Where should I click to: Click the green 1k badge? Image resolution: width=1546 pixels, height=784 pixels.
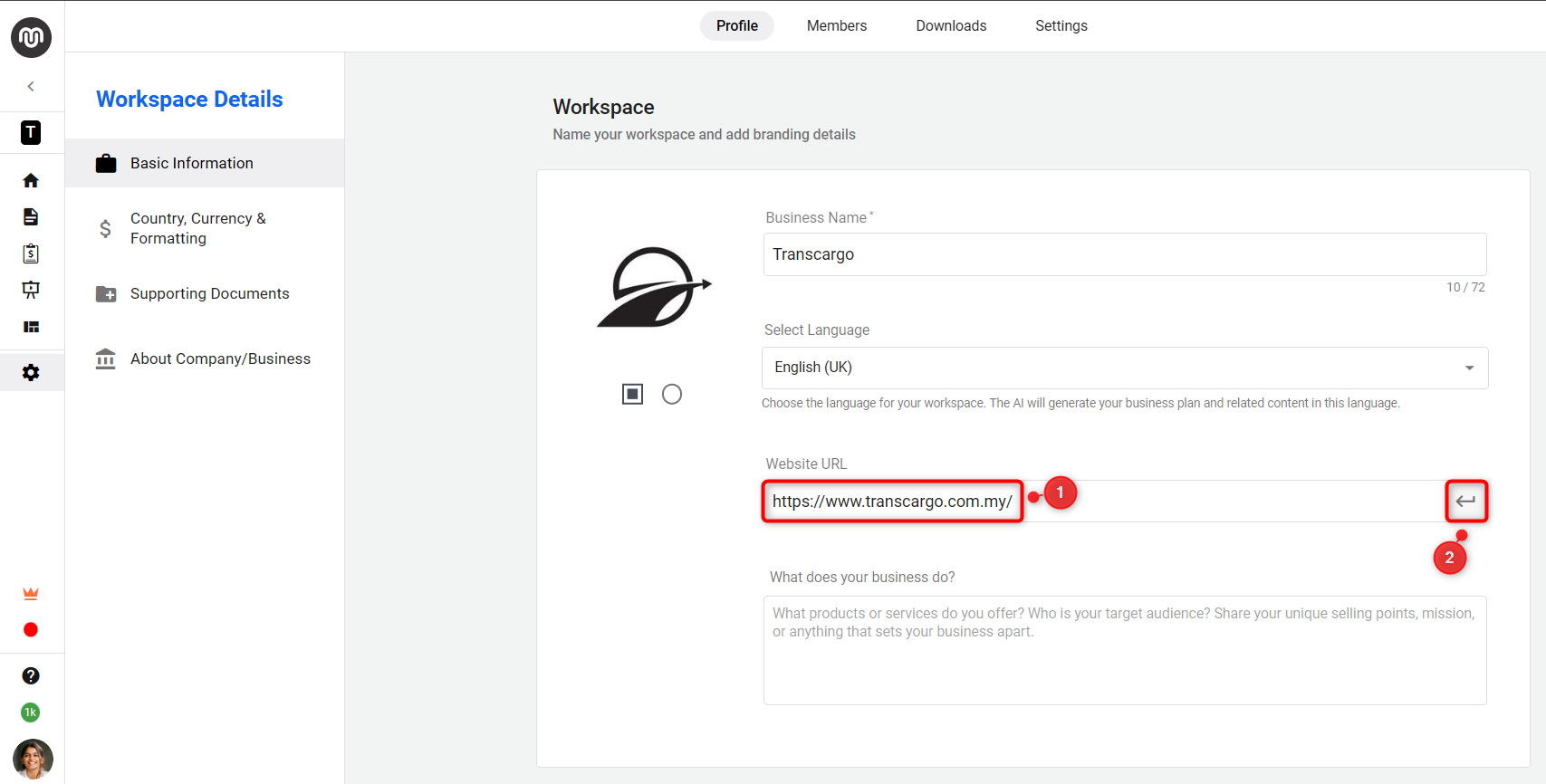(31, 712)
